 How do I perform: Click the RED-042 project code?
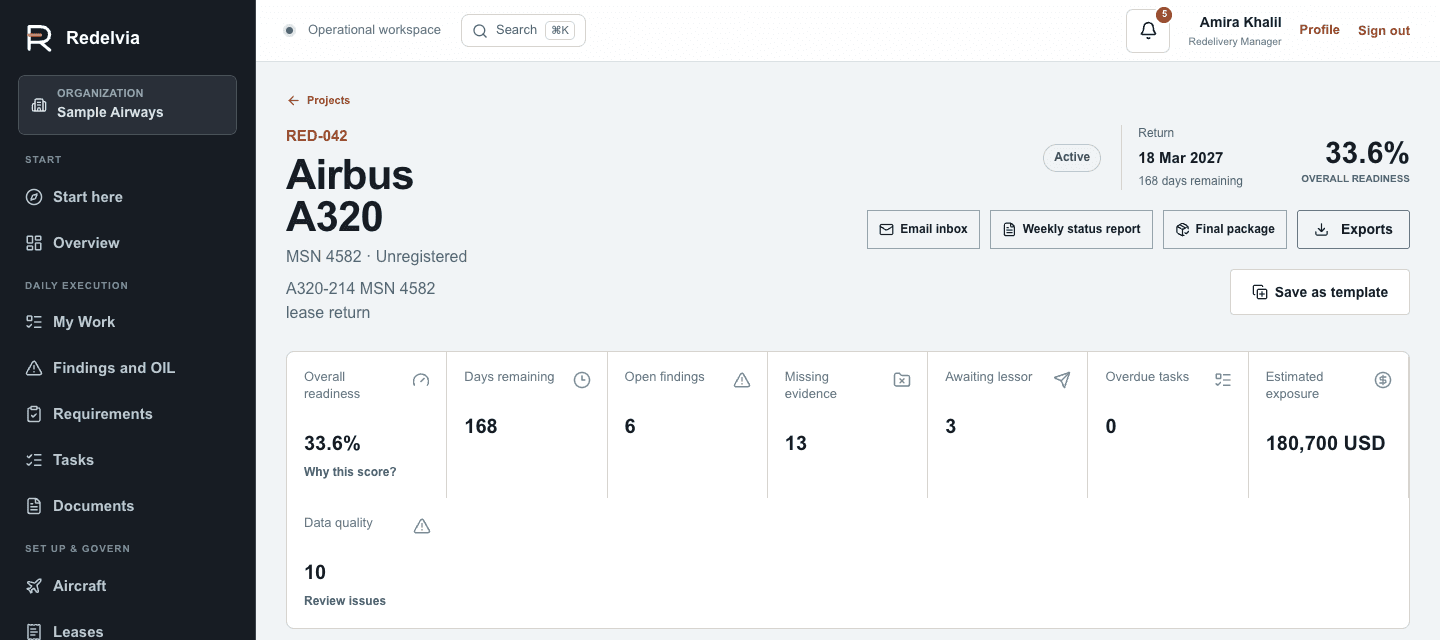[x=317, y=136]
